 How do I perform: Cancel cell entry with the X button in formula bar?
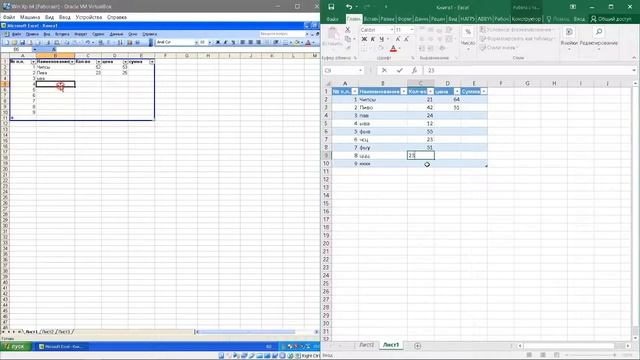(x=384, y=70)
